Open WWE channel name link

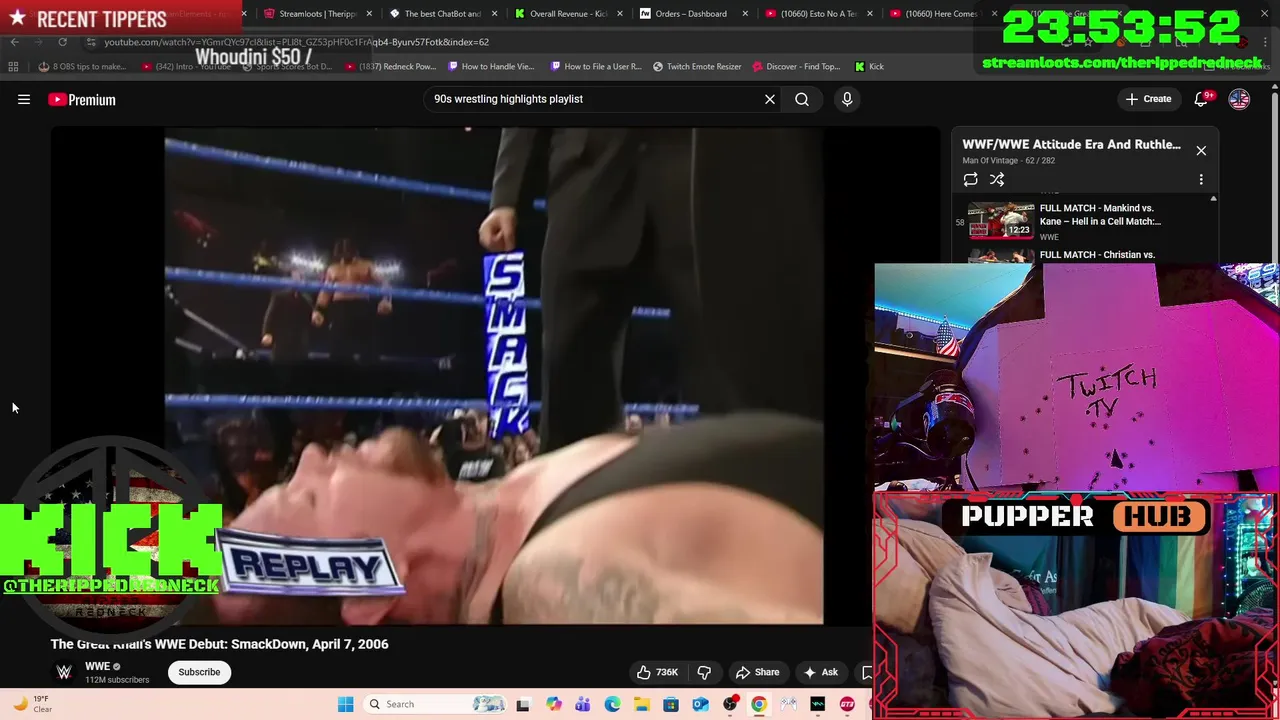click(x=97, y=666)
